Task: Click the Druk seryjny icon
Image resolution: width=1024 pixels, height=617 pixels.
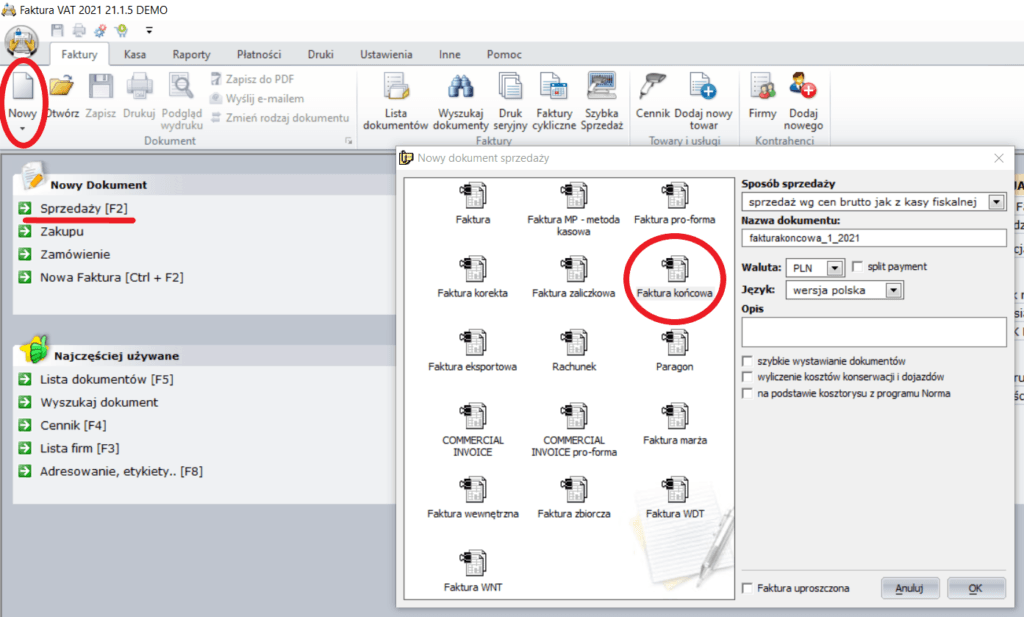Action: (511, 88)
